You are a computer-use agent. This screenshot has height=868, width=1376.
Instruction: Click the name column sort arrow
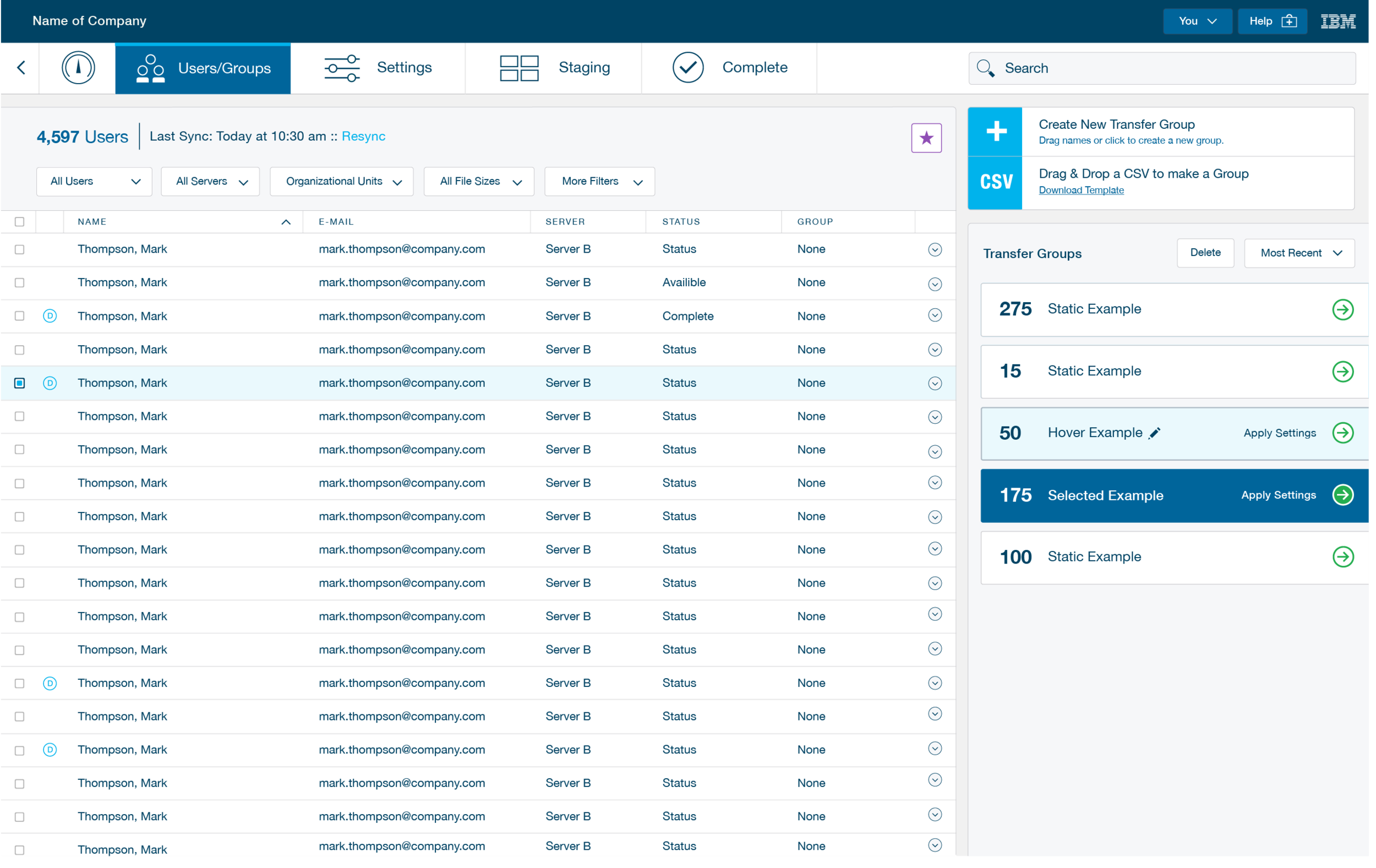pos(286,222)
